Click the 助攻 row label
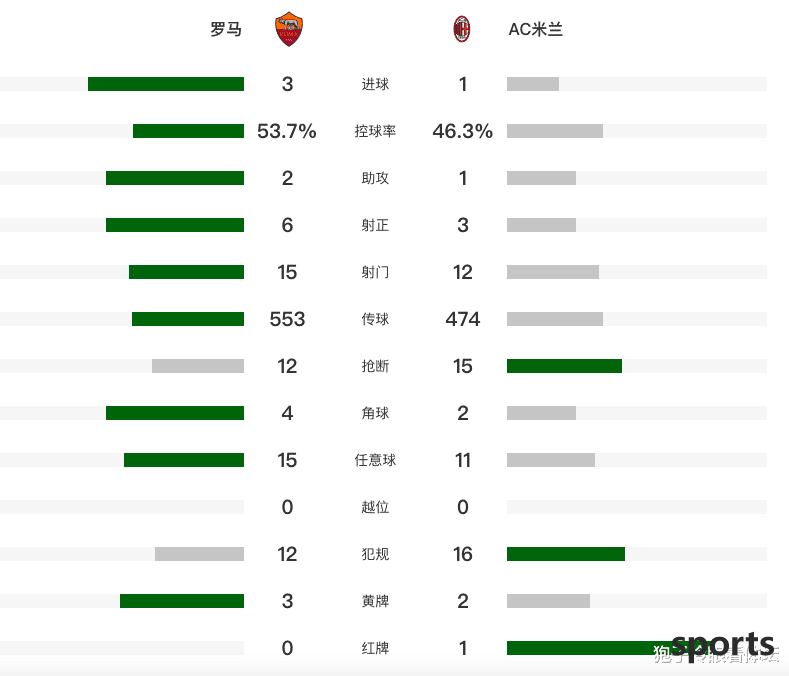Image resolution: width=789 pixels, height=676 pixels. tap(375, 178)
